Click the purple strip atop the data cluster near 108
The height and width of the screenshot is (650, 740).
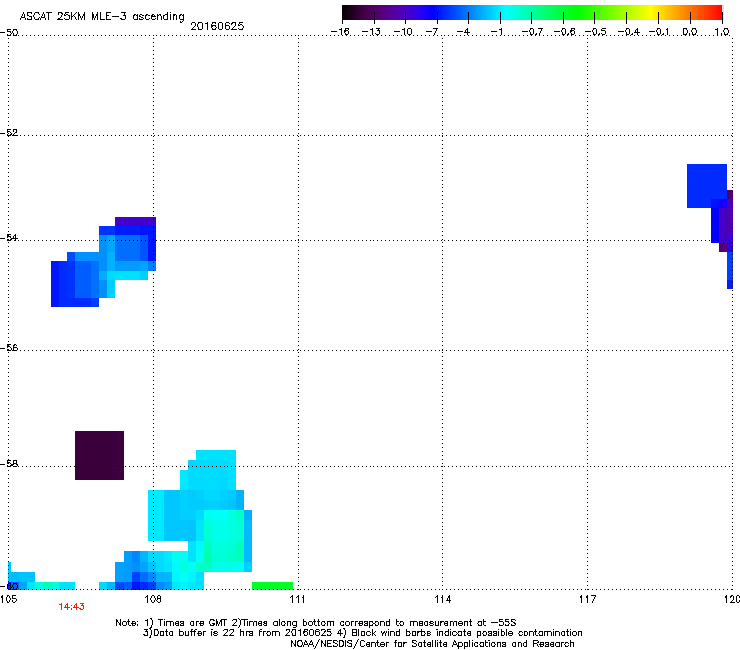[x=135, y=222]
